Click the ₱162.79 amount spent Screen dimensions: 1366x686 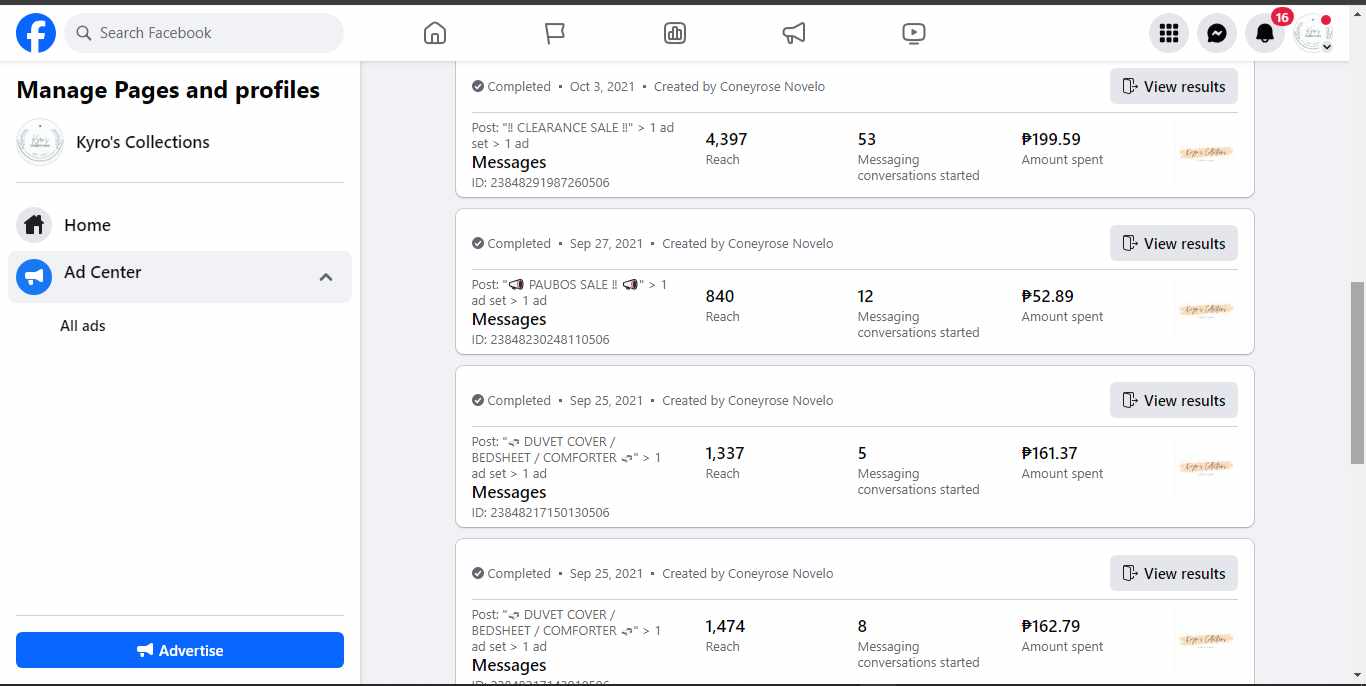[1051, 626]
